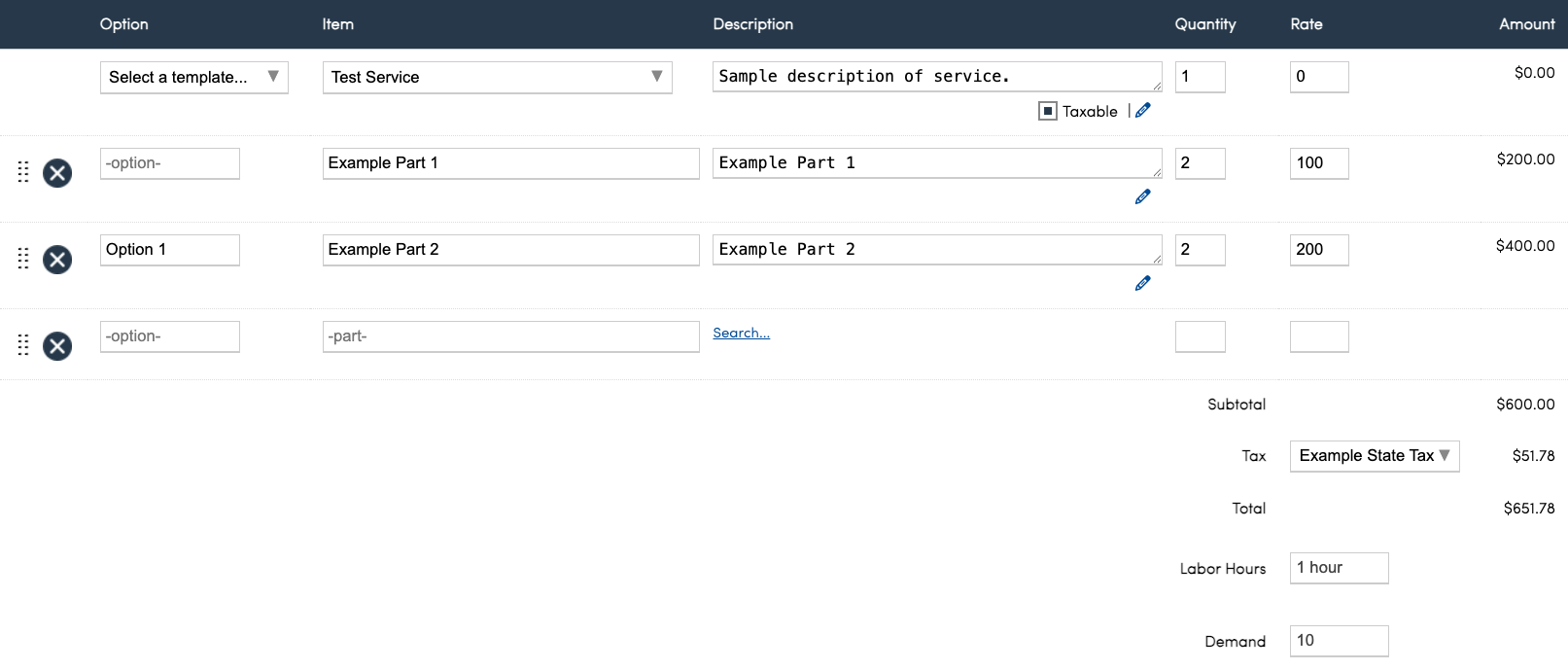Image resolution: width=1568 pixels, height=670 pixels.
Task: Open the Select a template dropdown
Action: pyautogui.click(x=193, y=77)
